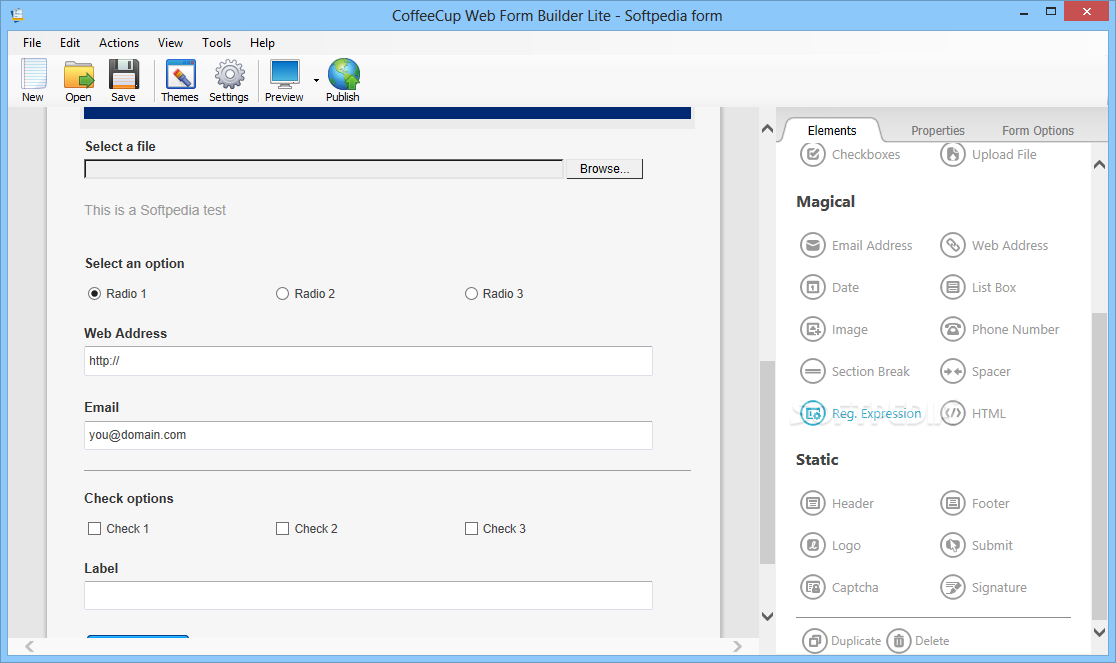
Task: Add an Email Address element
Action: point(856,245)
